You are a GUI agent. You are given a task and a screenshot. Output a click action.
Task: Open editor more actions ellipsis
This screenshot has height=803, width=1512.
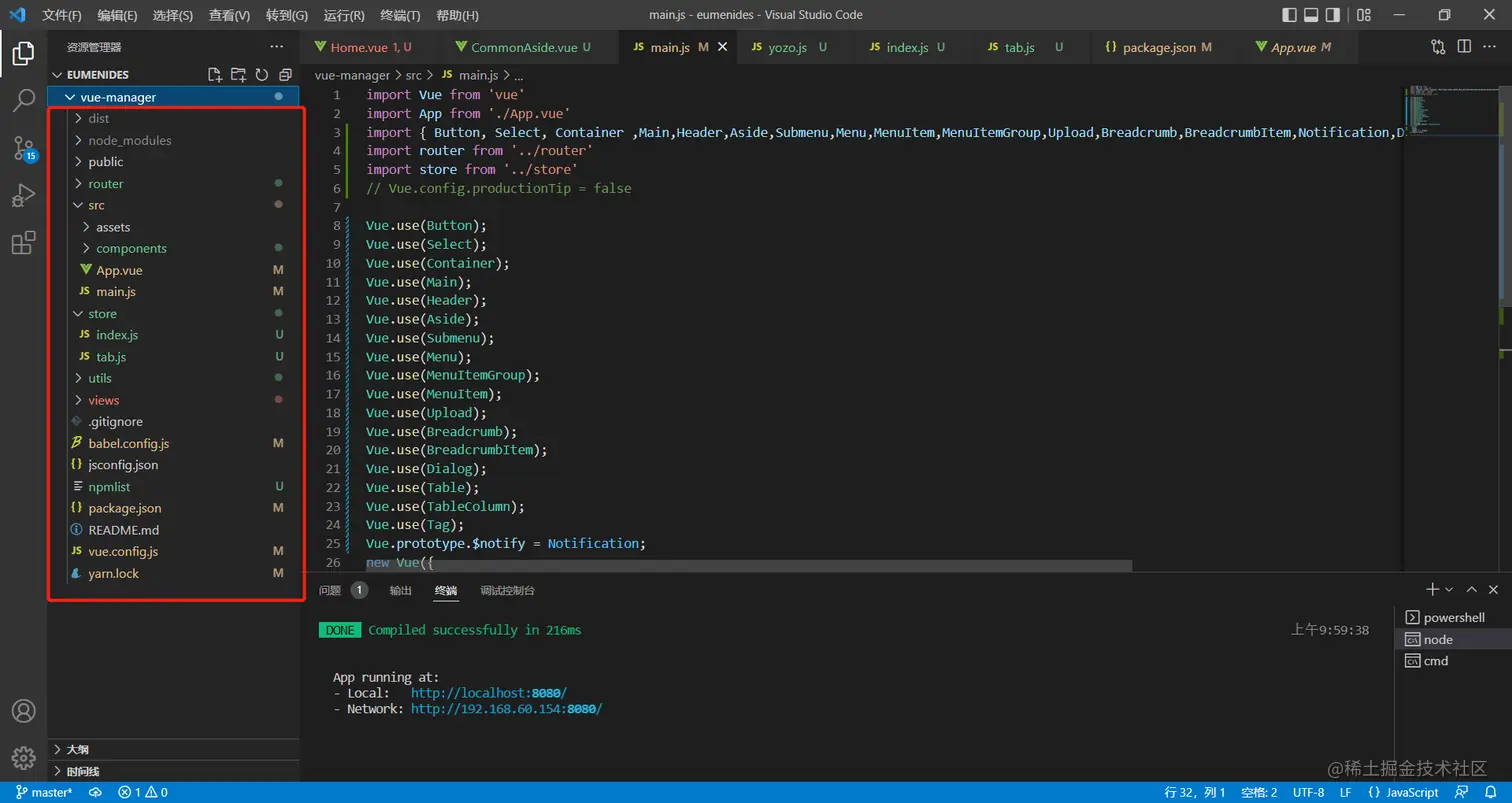tap(1490, 47)
